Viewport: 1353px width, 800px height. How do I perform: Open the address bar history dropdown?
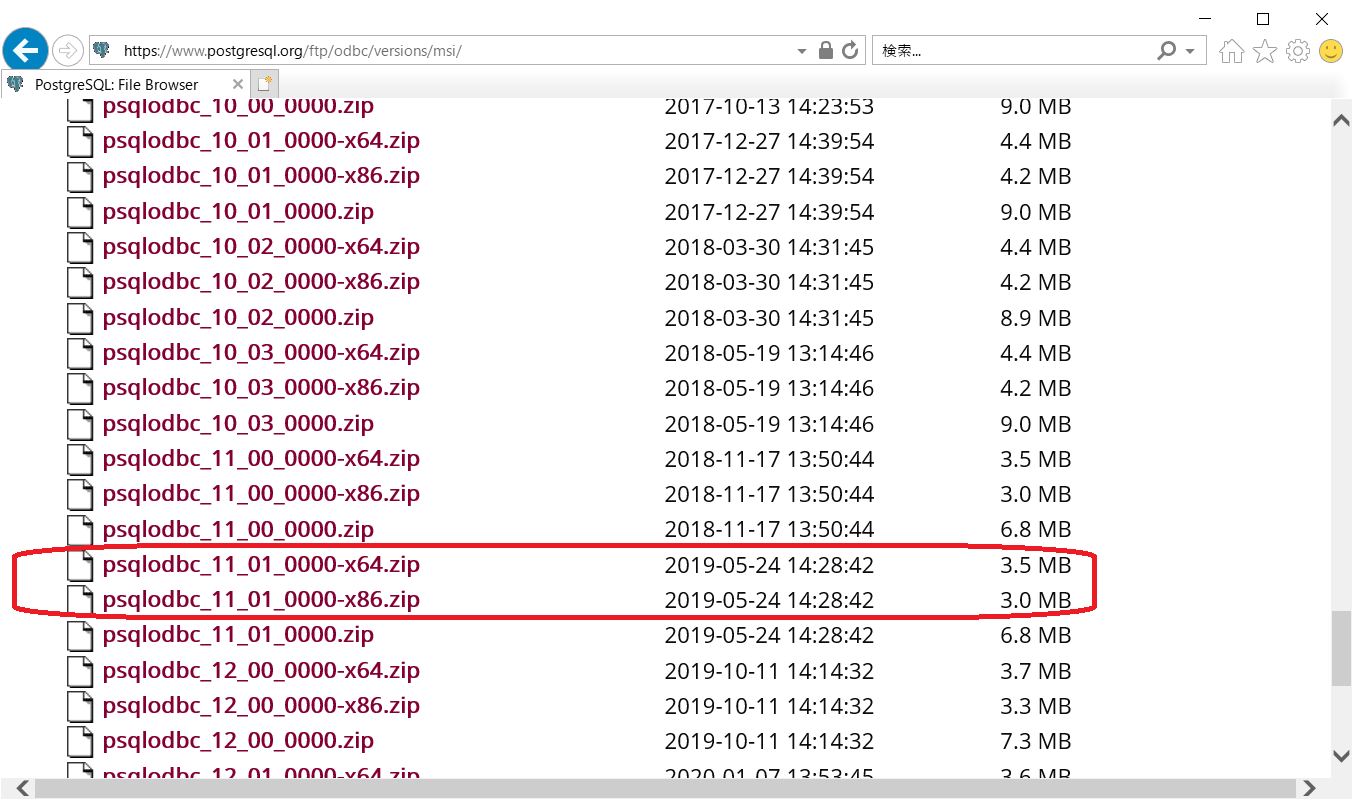[x=802, y=51]
